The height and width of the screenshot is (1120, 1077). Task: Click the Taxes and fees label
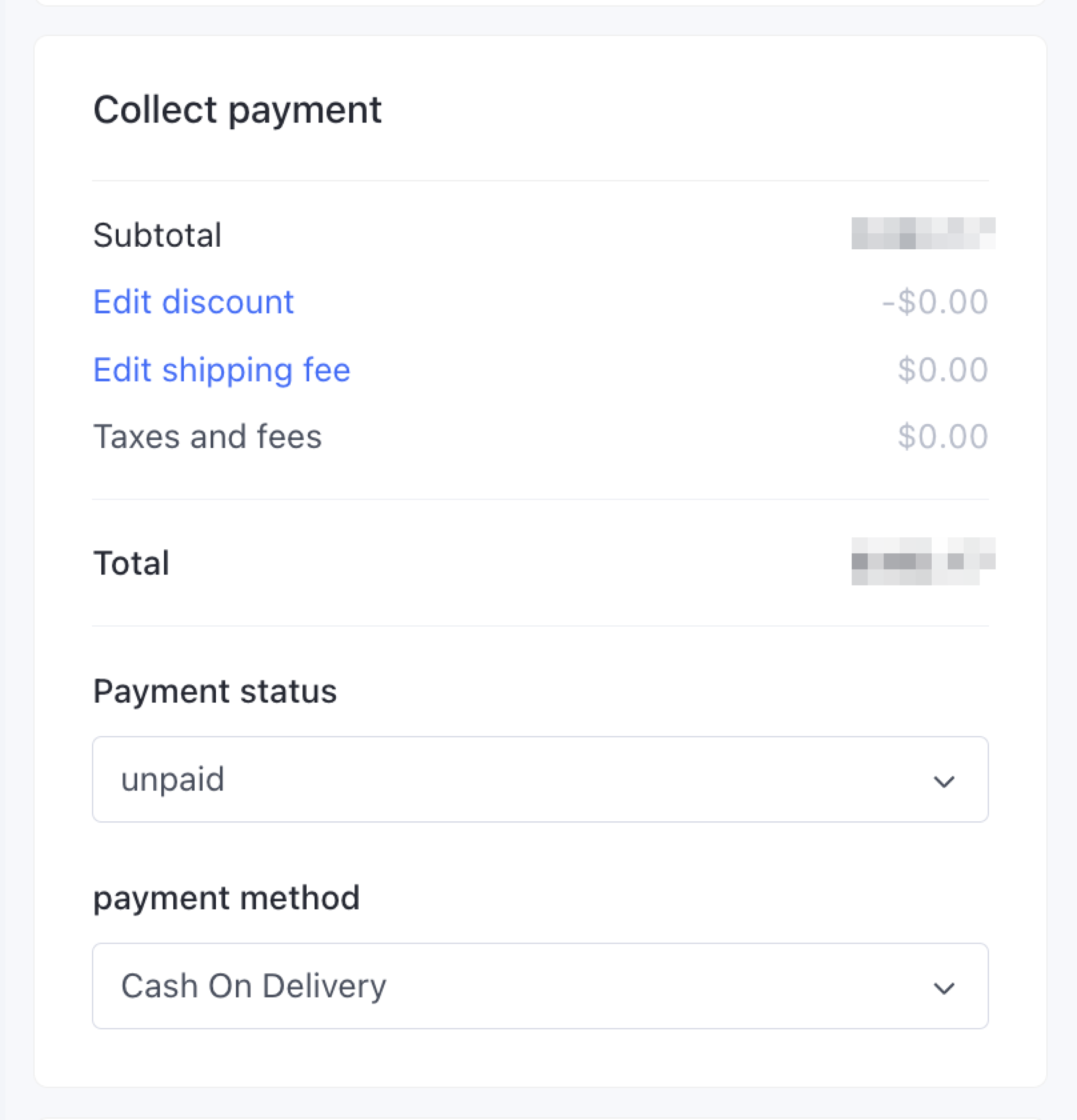[x=207, y=436]
